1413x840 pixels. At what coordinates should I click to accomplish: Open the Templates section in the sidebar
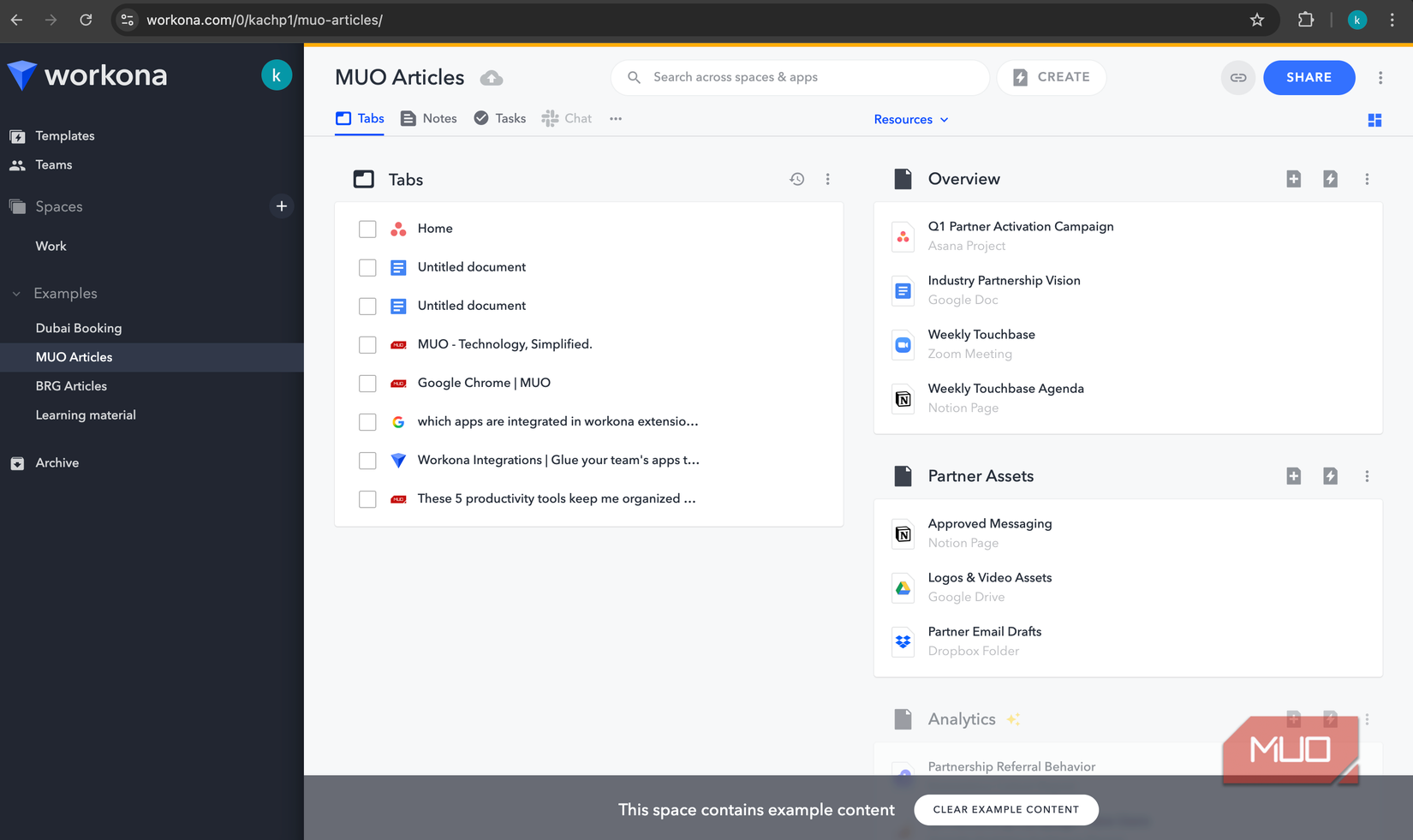click(64, 135)
